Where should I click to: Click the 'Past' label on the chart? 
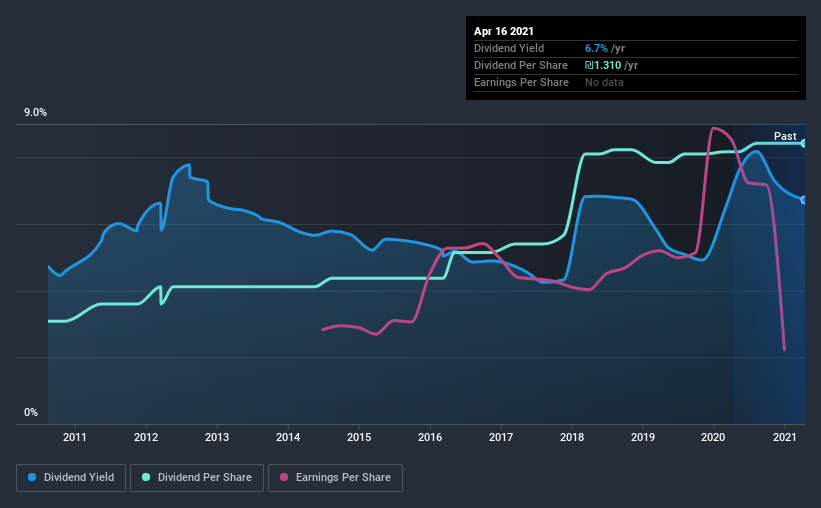tap(785, 136)
